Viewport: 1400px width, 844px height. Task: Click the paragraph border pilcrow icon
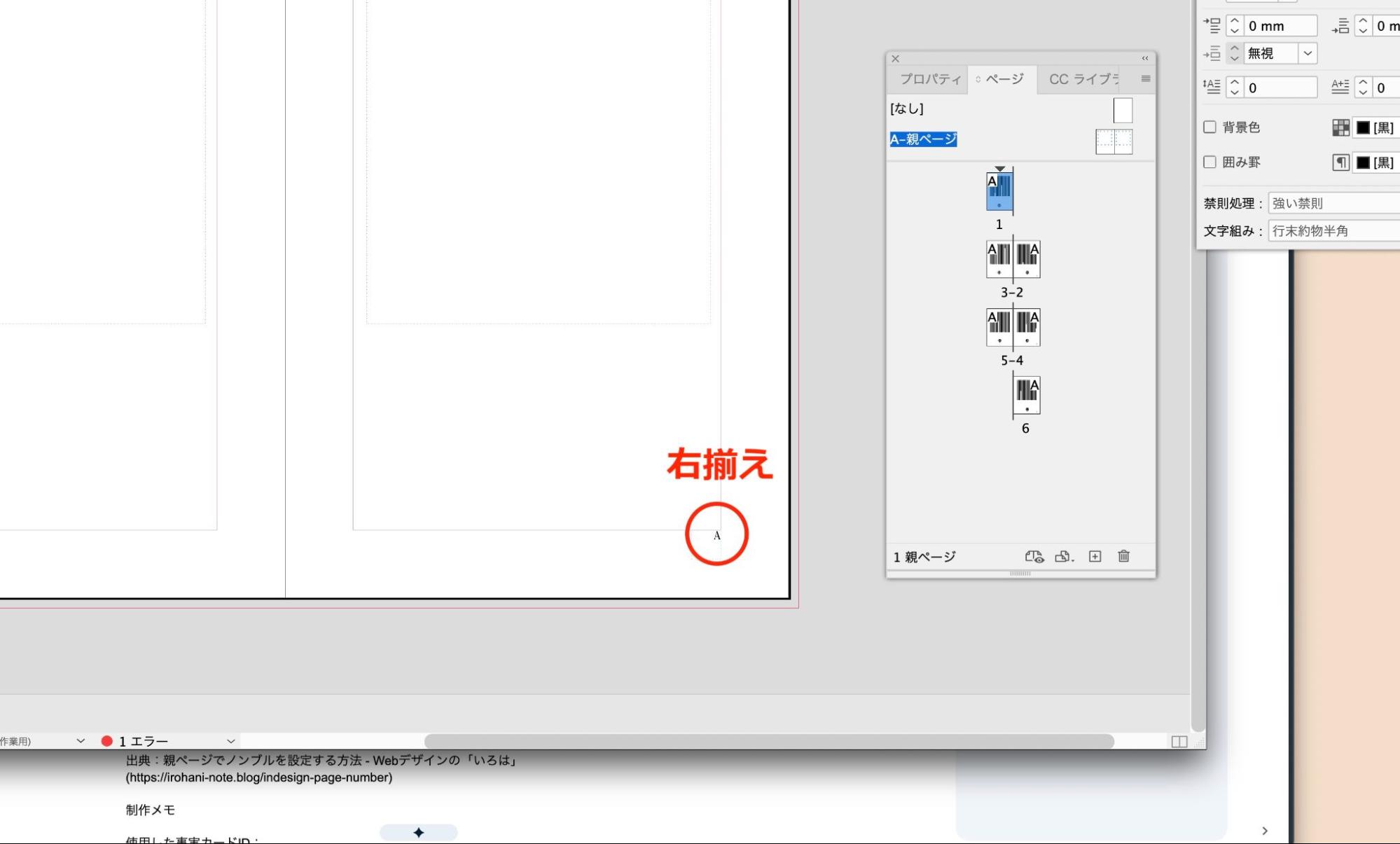click(1340, 162)
